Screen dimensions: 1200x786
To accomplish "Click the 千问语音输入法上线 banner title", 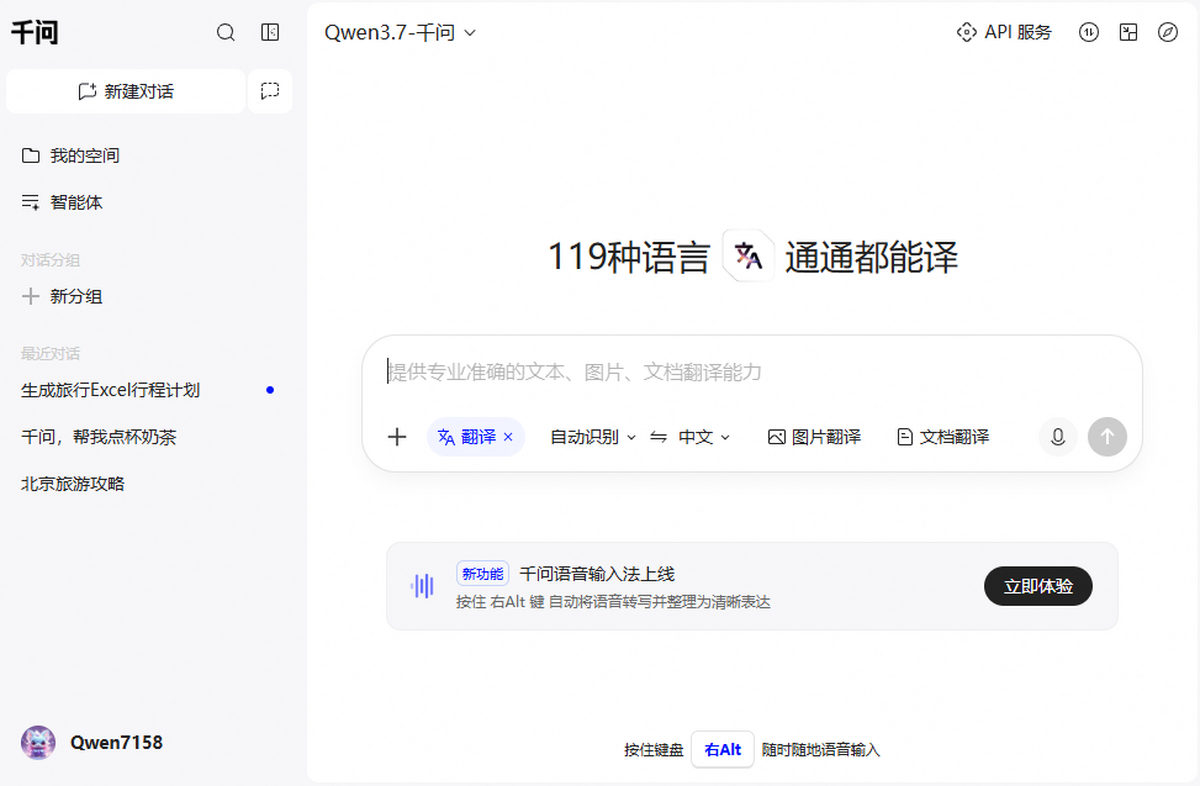I will [x=597, y=574].
